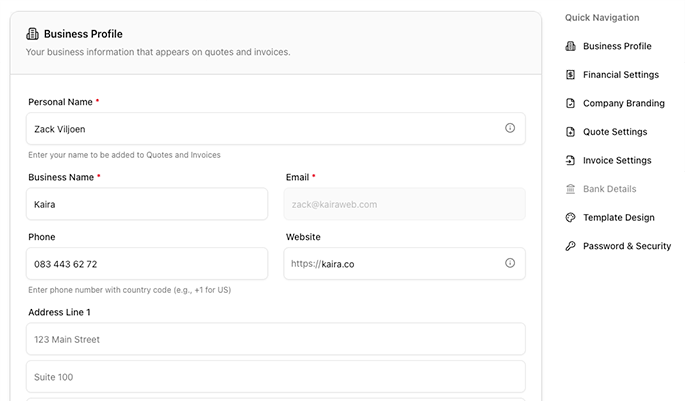Image resolution: width=685 pixels, height=401 pixels.
Task: Click the Invoice Settings file icon
Action: 571,160
